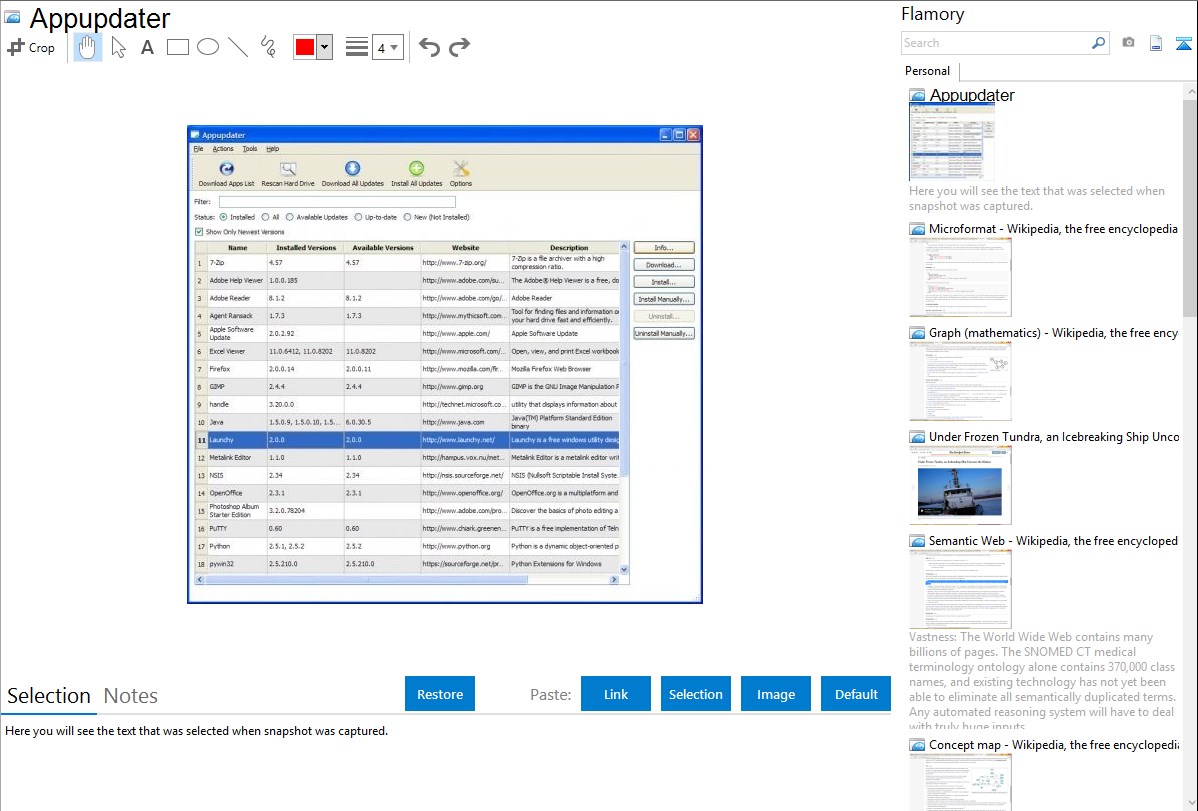The image size is (1198, 811).
Task: Undo the last edit
Action: [x=429, y=47]
